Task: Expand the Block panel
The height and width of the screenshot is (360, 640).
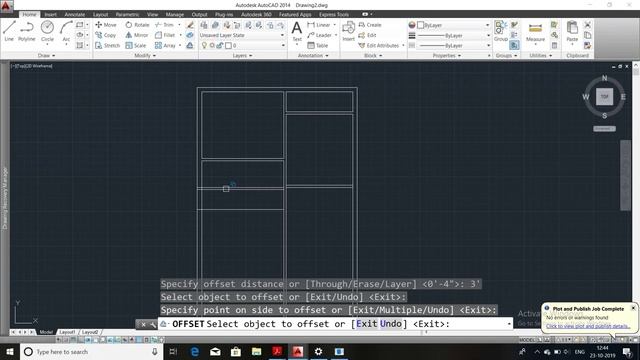Action: coord(373,55)
